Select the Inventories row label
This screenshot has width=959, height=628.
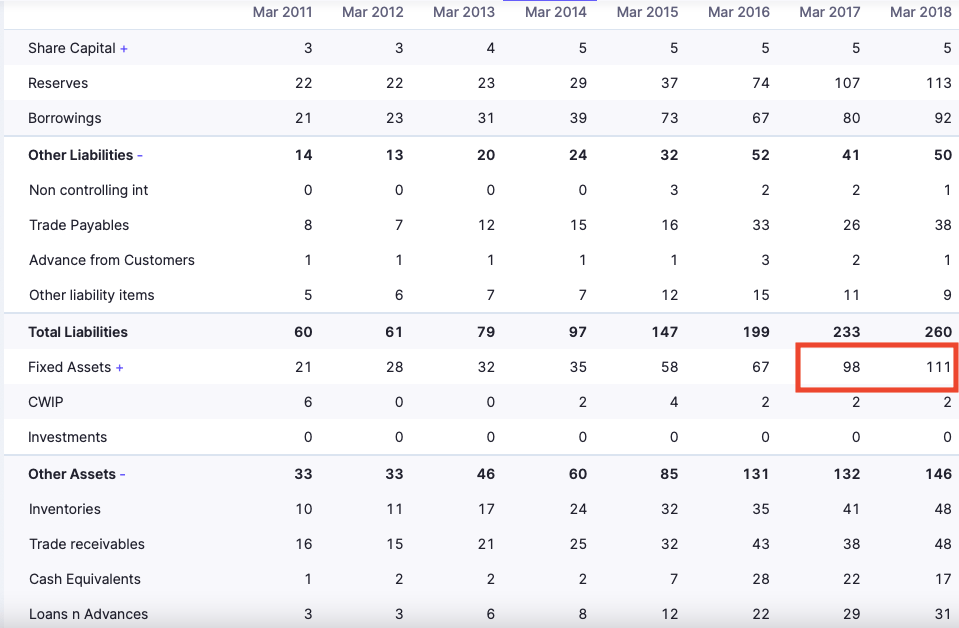(65, 509)
